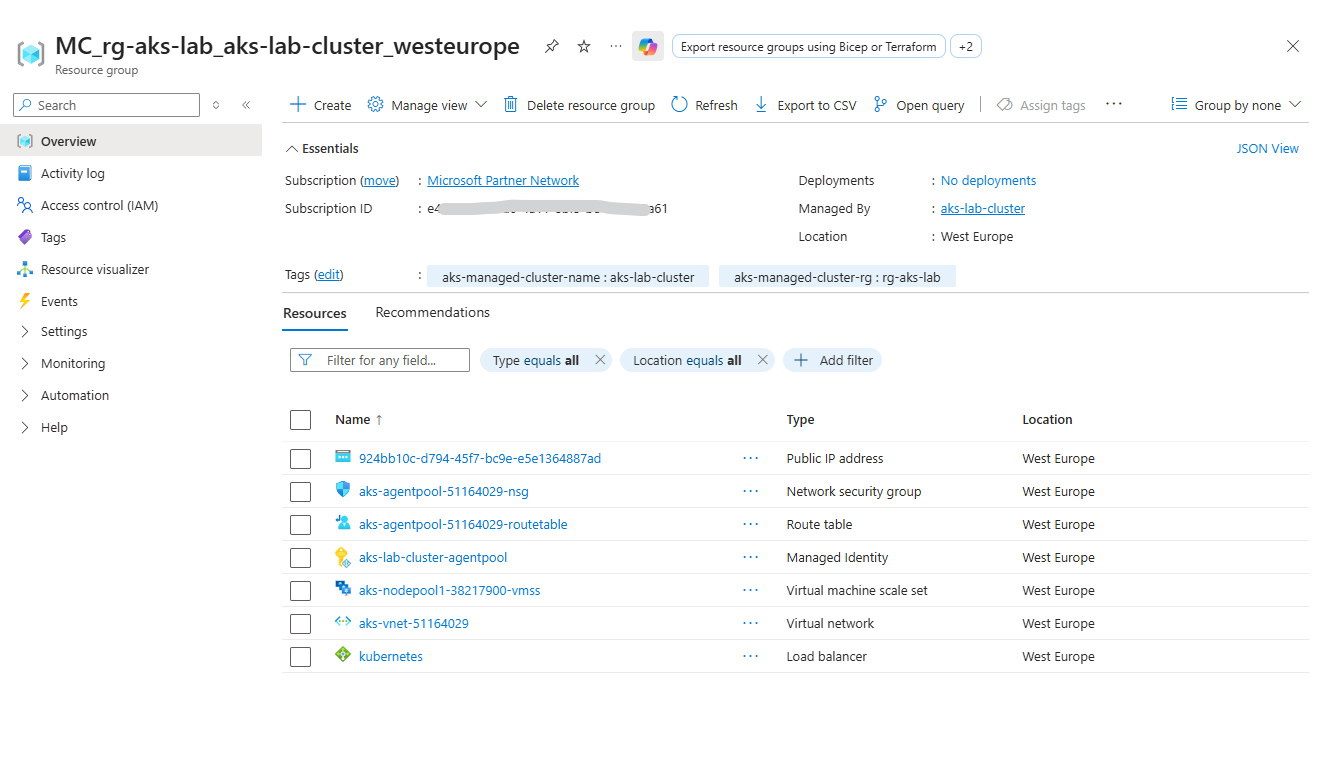
Task: Check the select-all checkbox in table header
Action: click(300, 420)
